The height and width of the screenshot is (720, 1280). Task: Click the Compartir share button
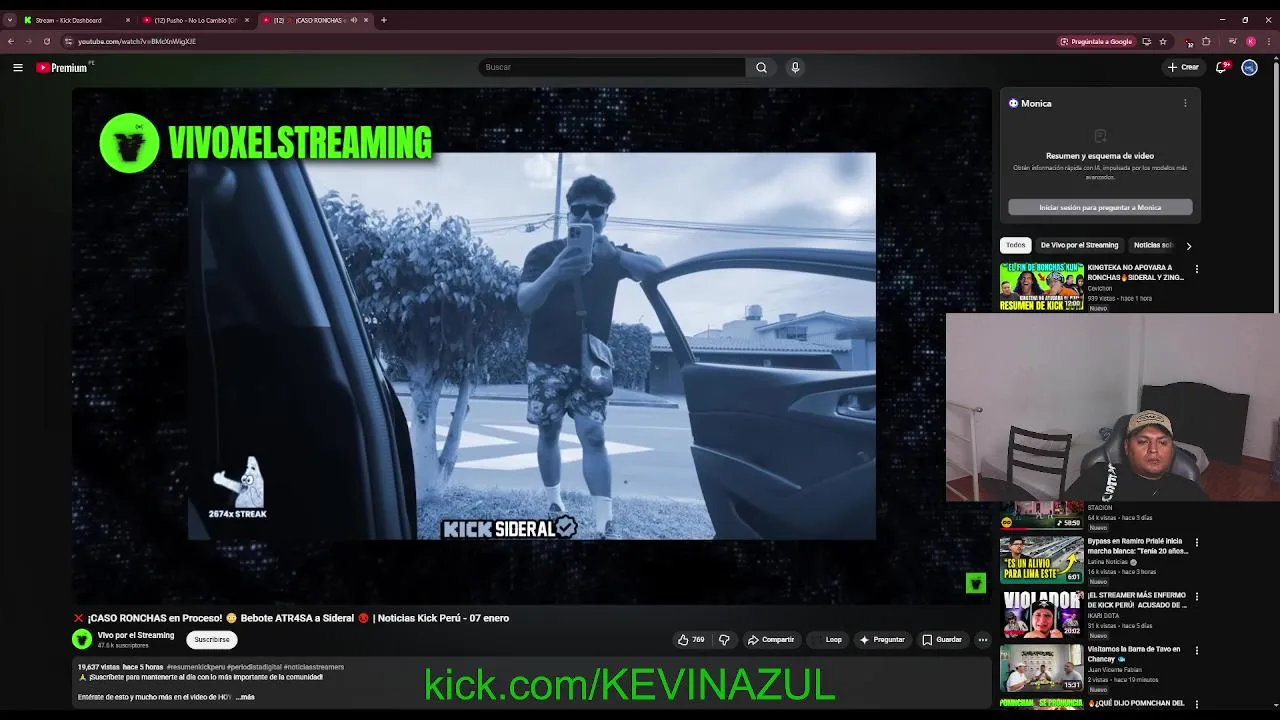tap(771, 640)
